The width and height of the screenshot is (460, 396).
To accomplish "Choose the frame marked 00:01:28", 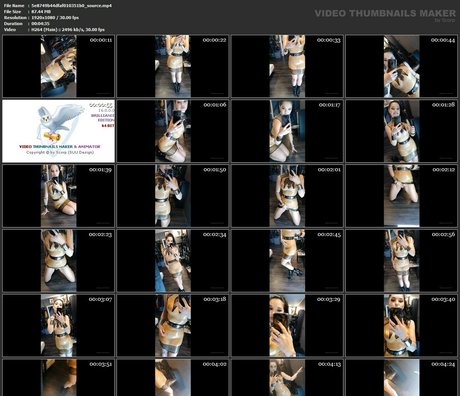I will [x=401, y=131].
